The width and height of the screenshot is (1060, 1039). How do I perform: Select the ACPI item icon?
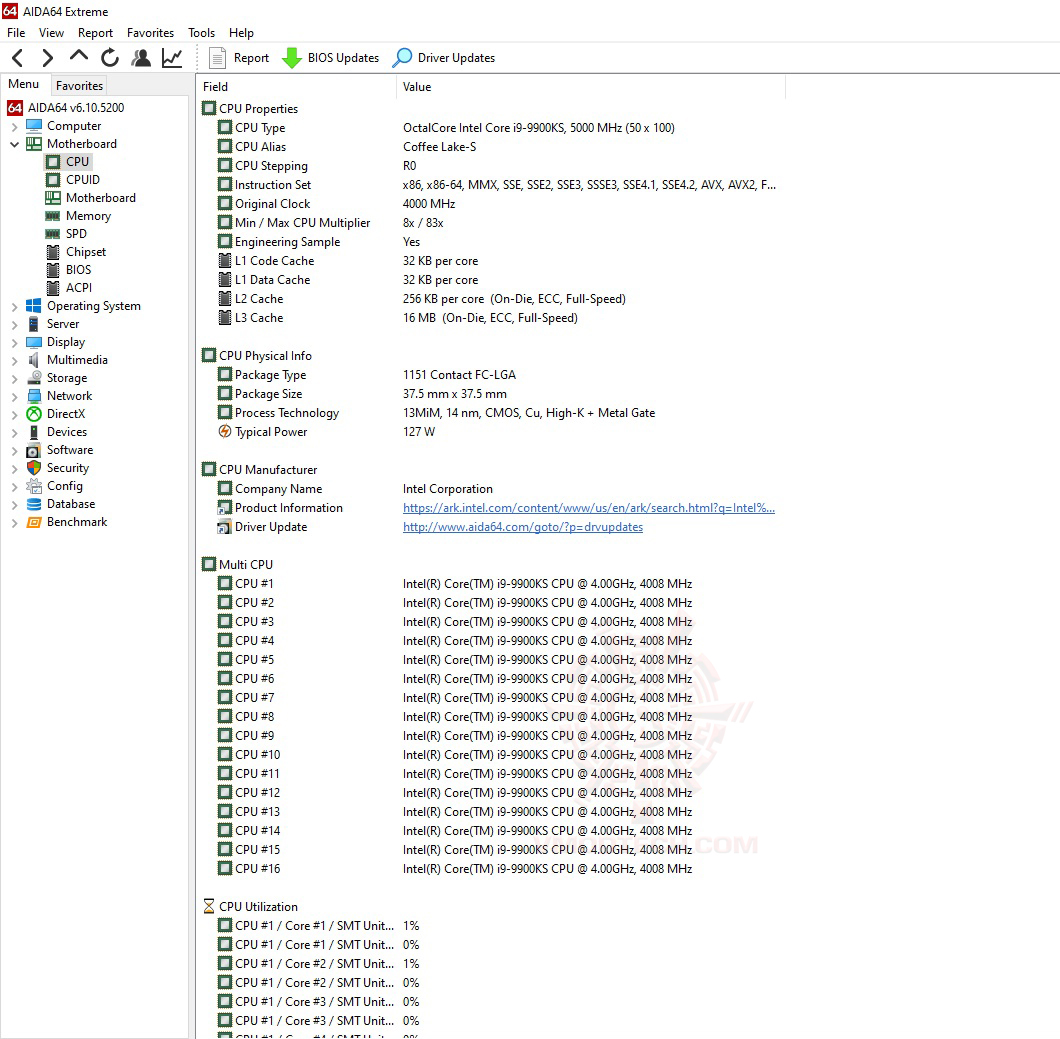(53, 288)
